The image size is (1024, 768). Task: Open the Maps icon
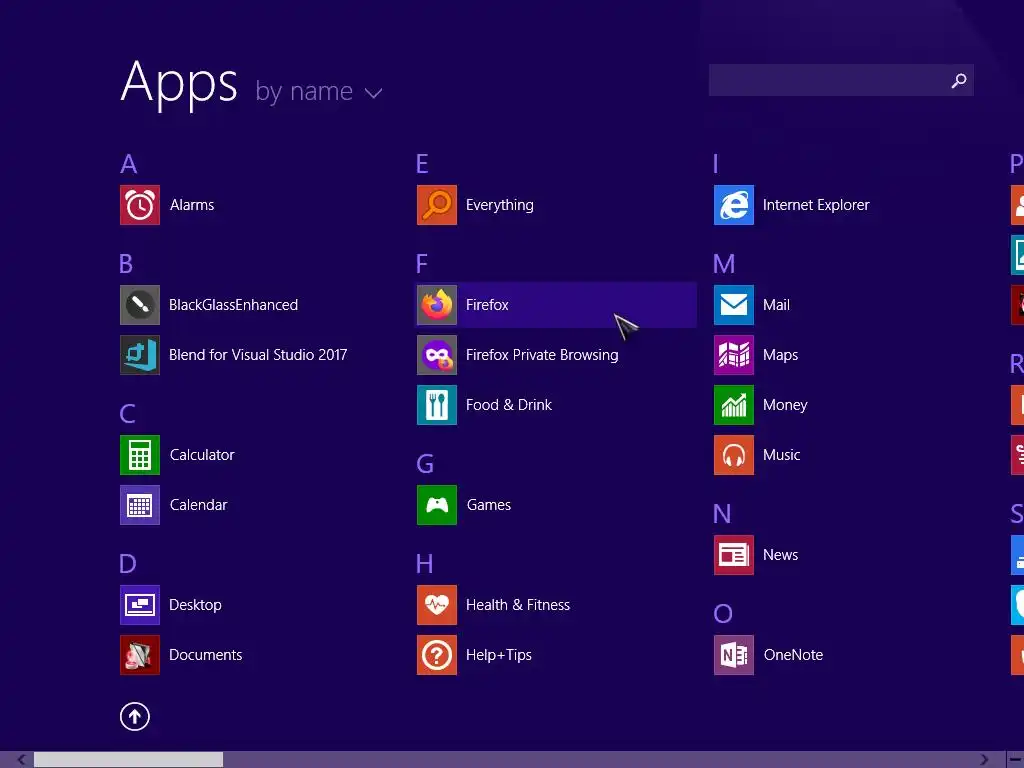734,355
